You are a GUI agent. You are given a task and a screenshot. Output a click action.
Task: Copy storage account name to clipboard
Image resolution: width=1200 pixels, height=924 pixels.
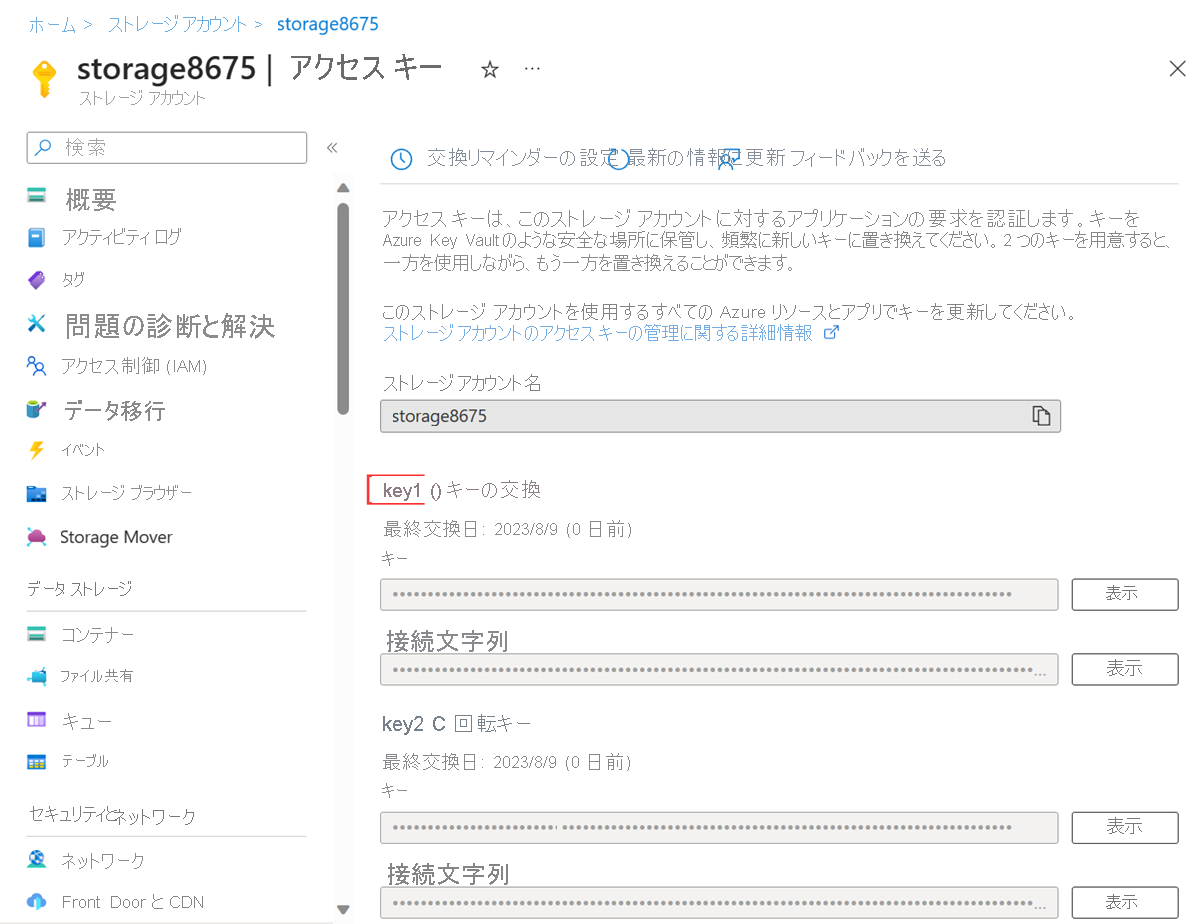tap(1041, 416)
